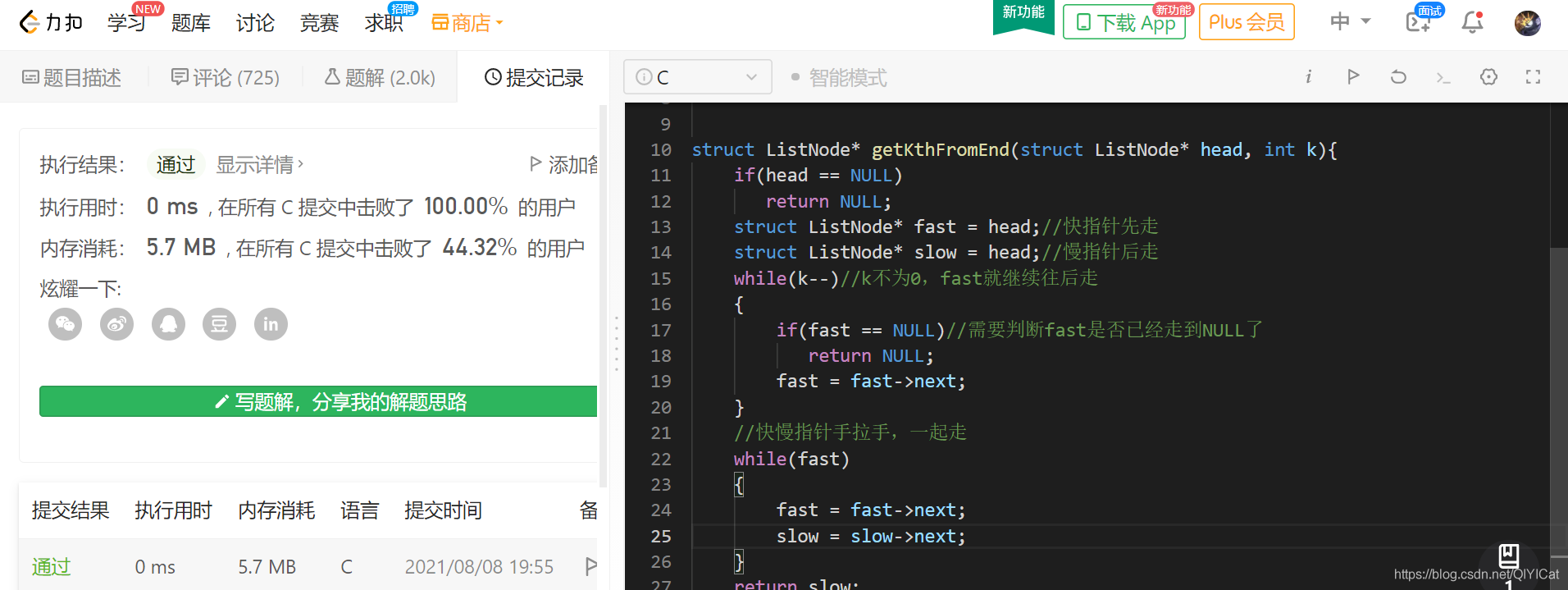Share result to Weibo
The width and height of the screenshot is (1568, 590).
(116, 324)
